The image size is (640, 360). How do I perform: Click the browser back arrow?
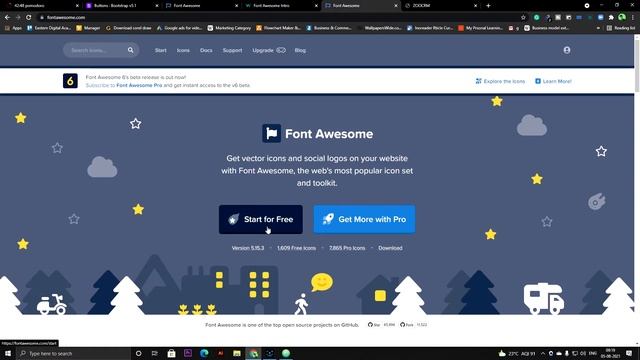[x=7, y=17]
